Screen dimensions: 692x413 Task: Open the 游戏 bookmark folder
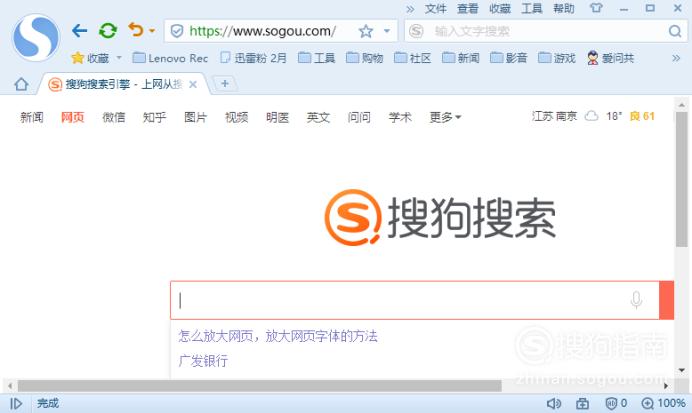[x=557, y=58]
